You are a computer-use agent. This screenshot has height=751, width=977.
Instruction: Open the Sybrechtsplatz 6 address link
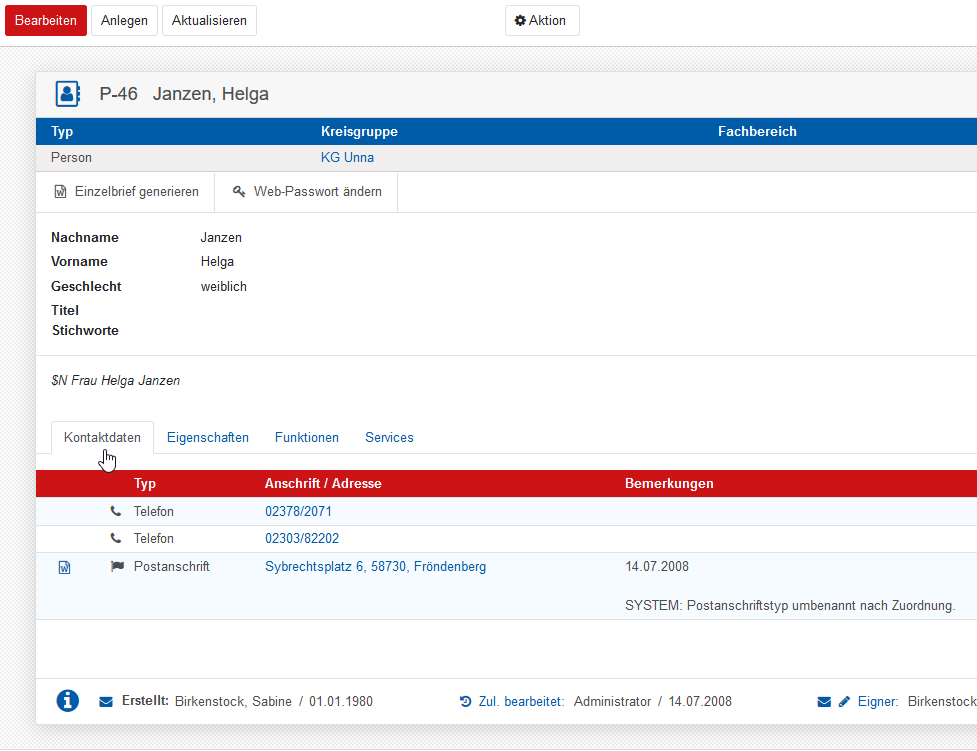(375, 567)
